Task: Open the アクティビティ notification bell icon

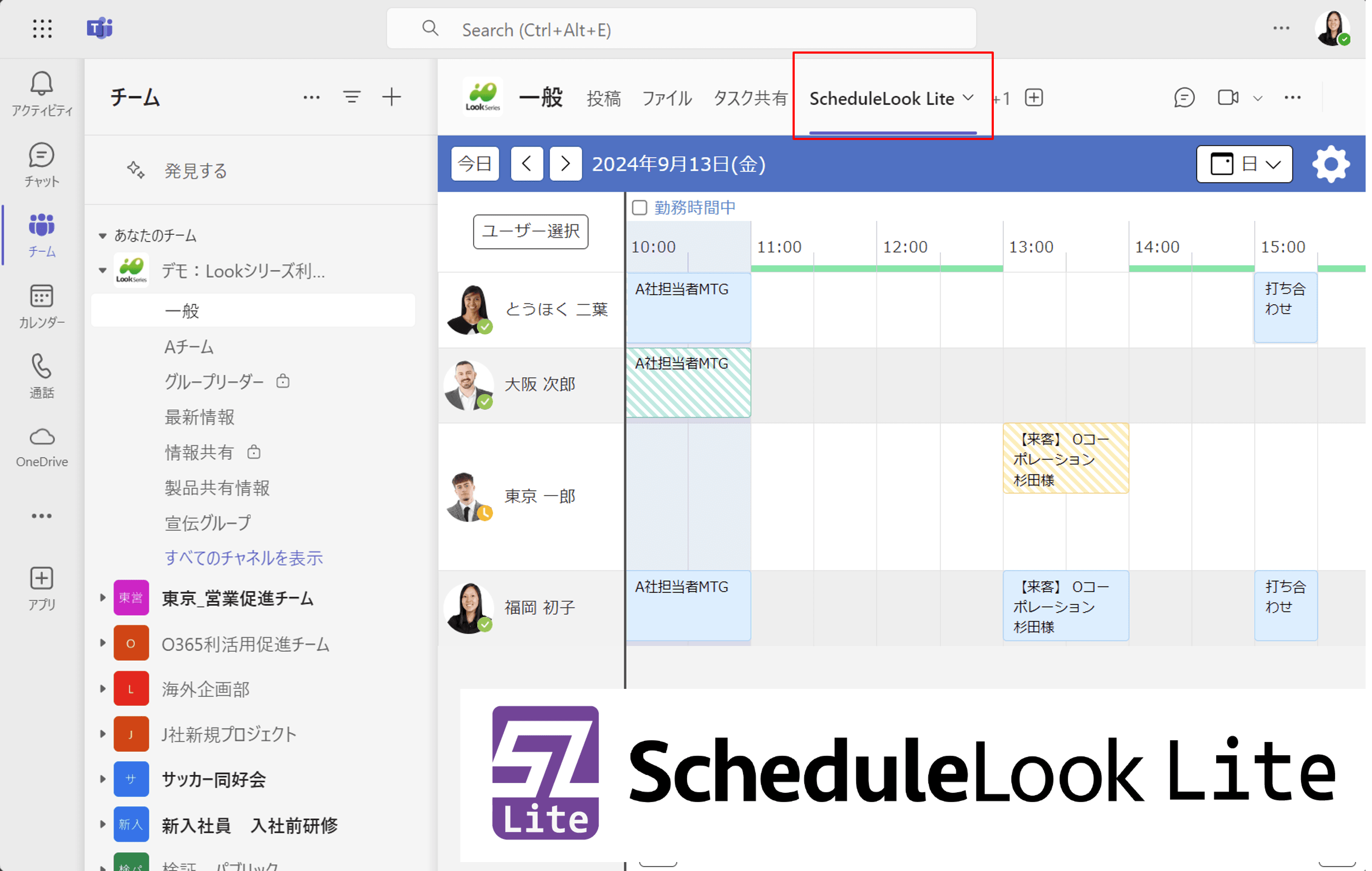Action: point(42,83)
